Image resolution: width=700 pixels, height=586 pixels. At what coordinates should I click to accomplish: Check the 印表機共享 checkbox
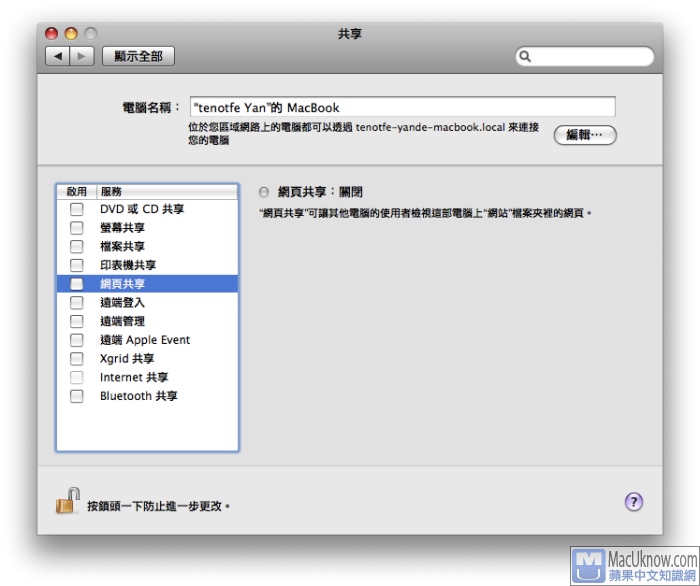77,265
